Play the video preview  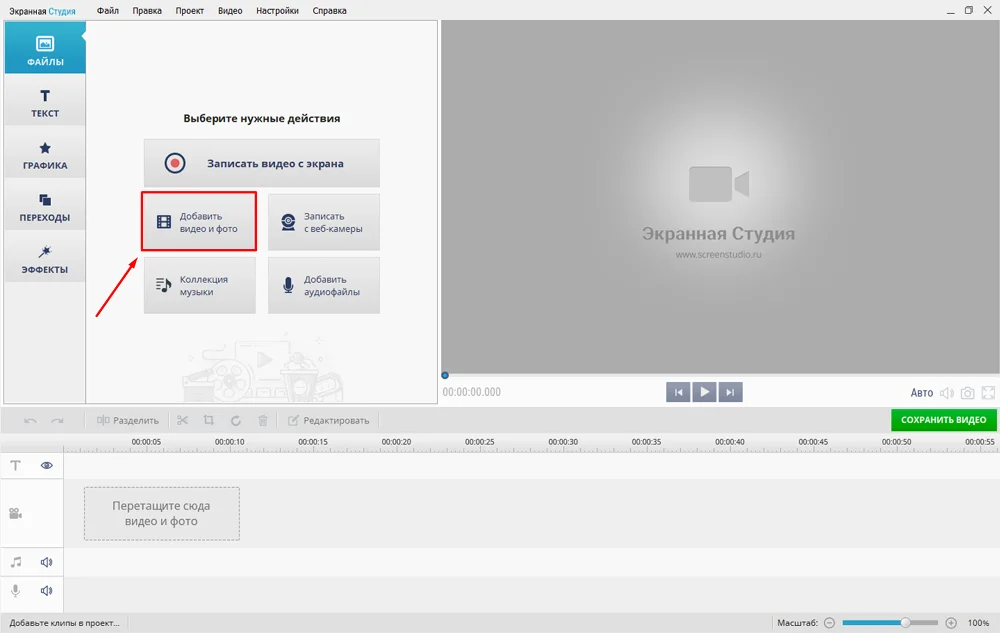[x=704, y=392]
